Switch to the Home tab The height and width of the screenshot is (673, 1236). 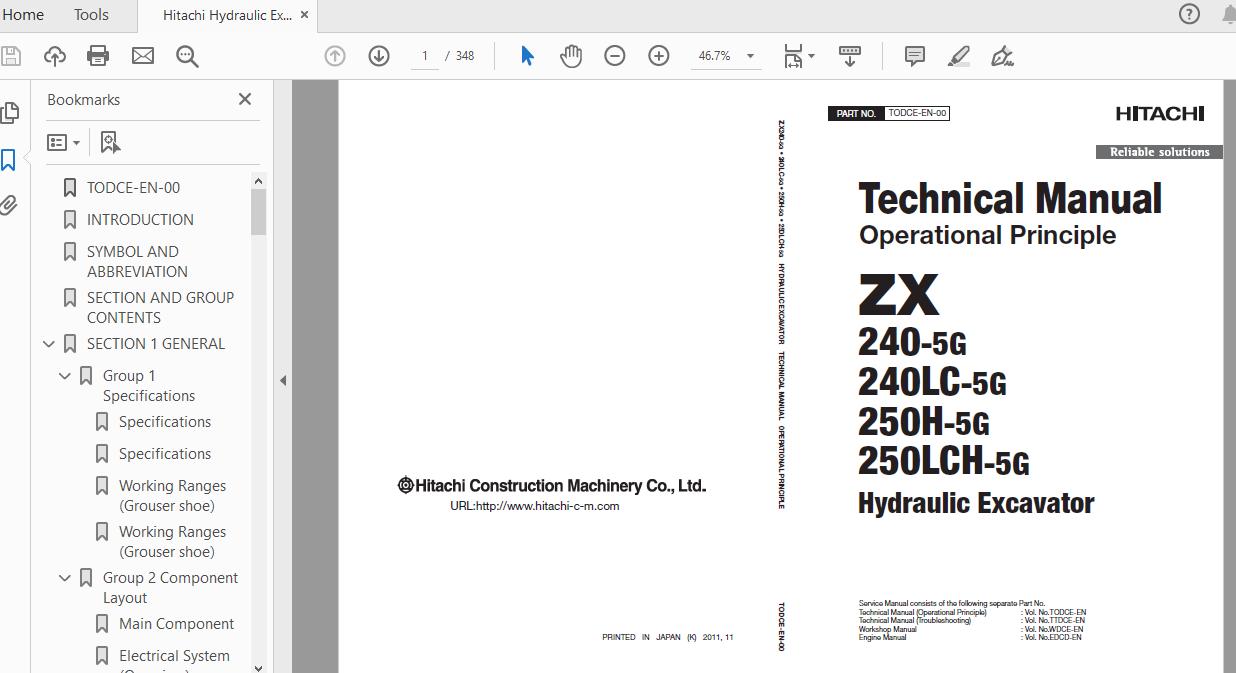[23, 14]
